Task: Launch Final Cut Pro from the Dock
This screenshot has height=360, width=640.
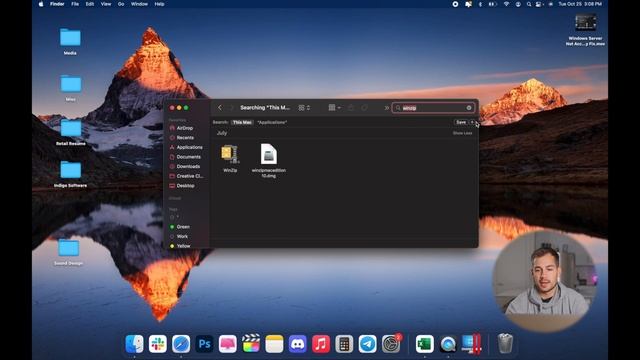Action: (x=251, y=344)
